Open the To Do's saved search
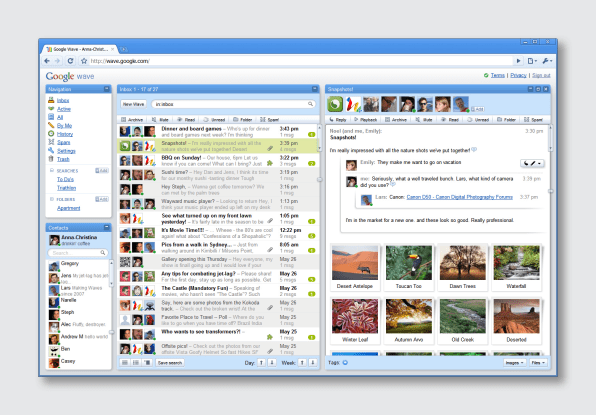The image size is (596, 415). tap(65, 179)
